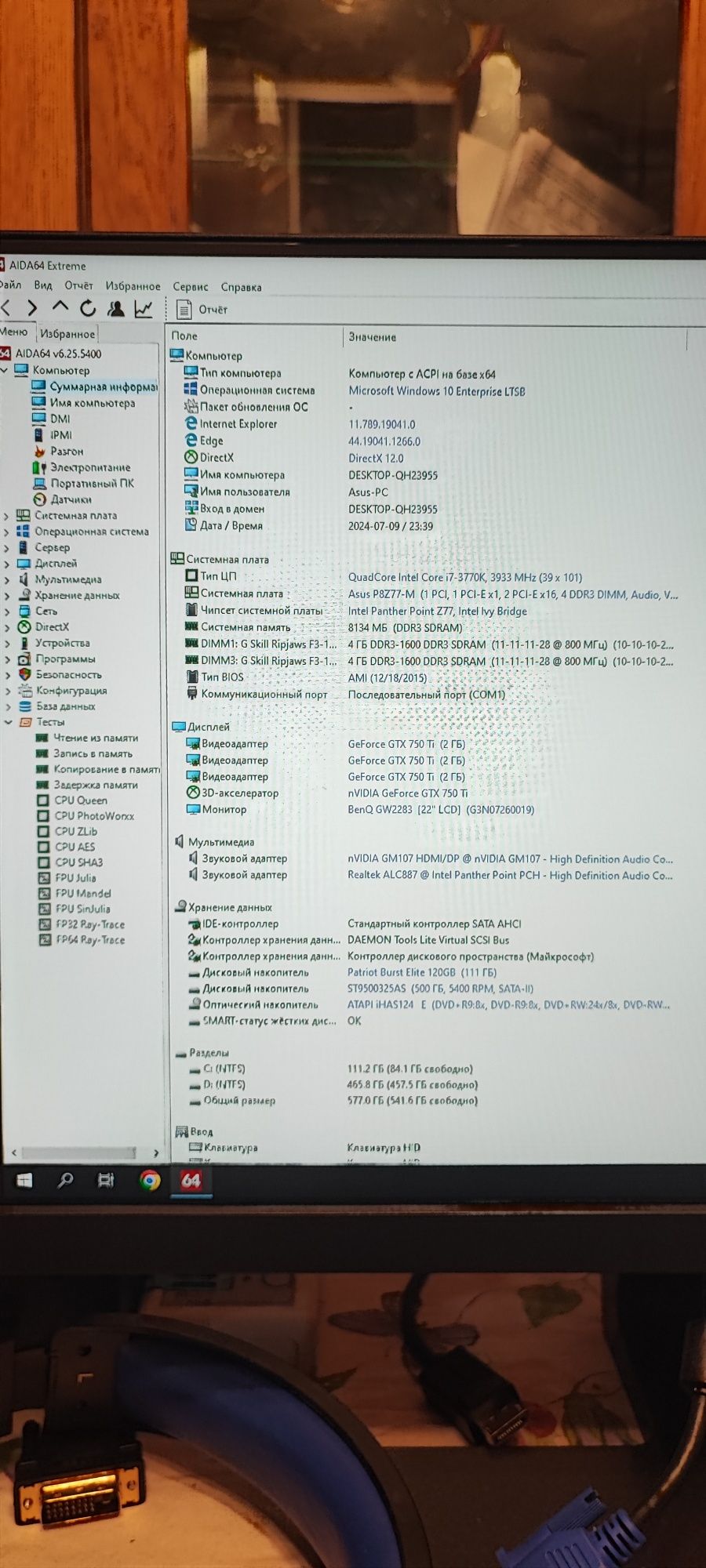Click sidebar horizontal scrollbar right arrow
The height and width of the screenshot is (1568, 706).
(156, 1152)
